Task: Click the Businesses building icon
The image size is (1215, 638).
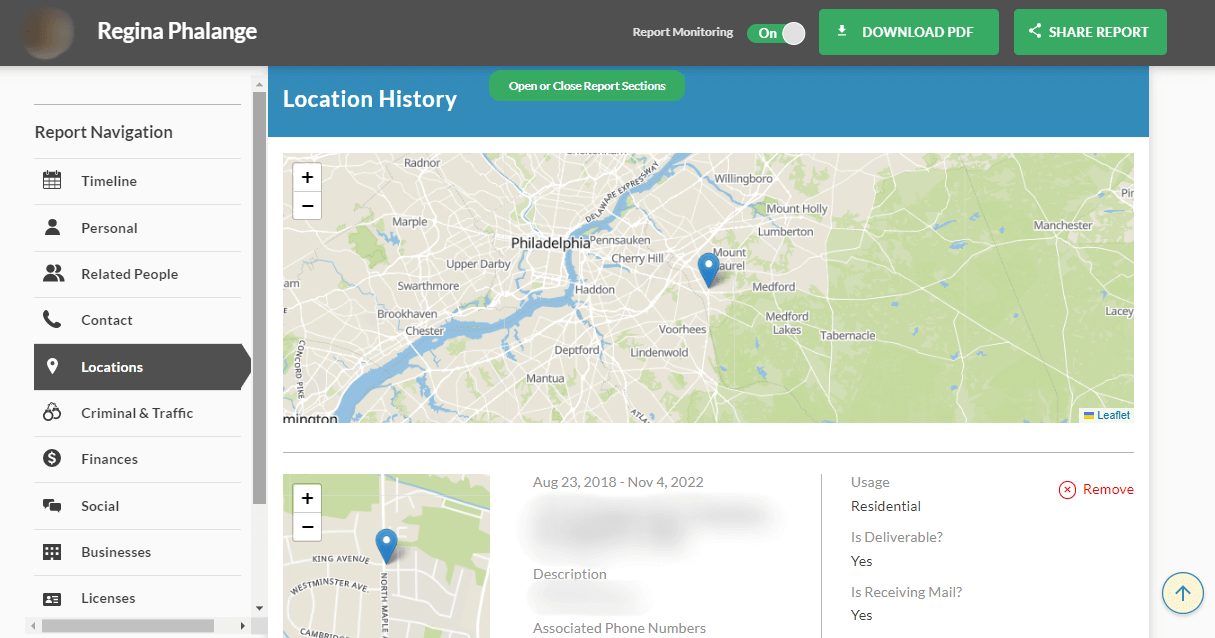Action: pyautogui.click(x=53, y=552)
